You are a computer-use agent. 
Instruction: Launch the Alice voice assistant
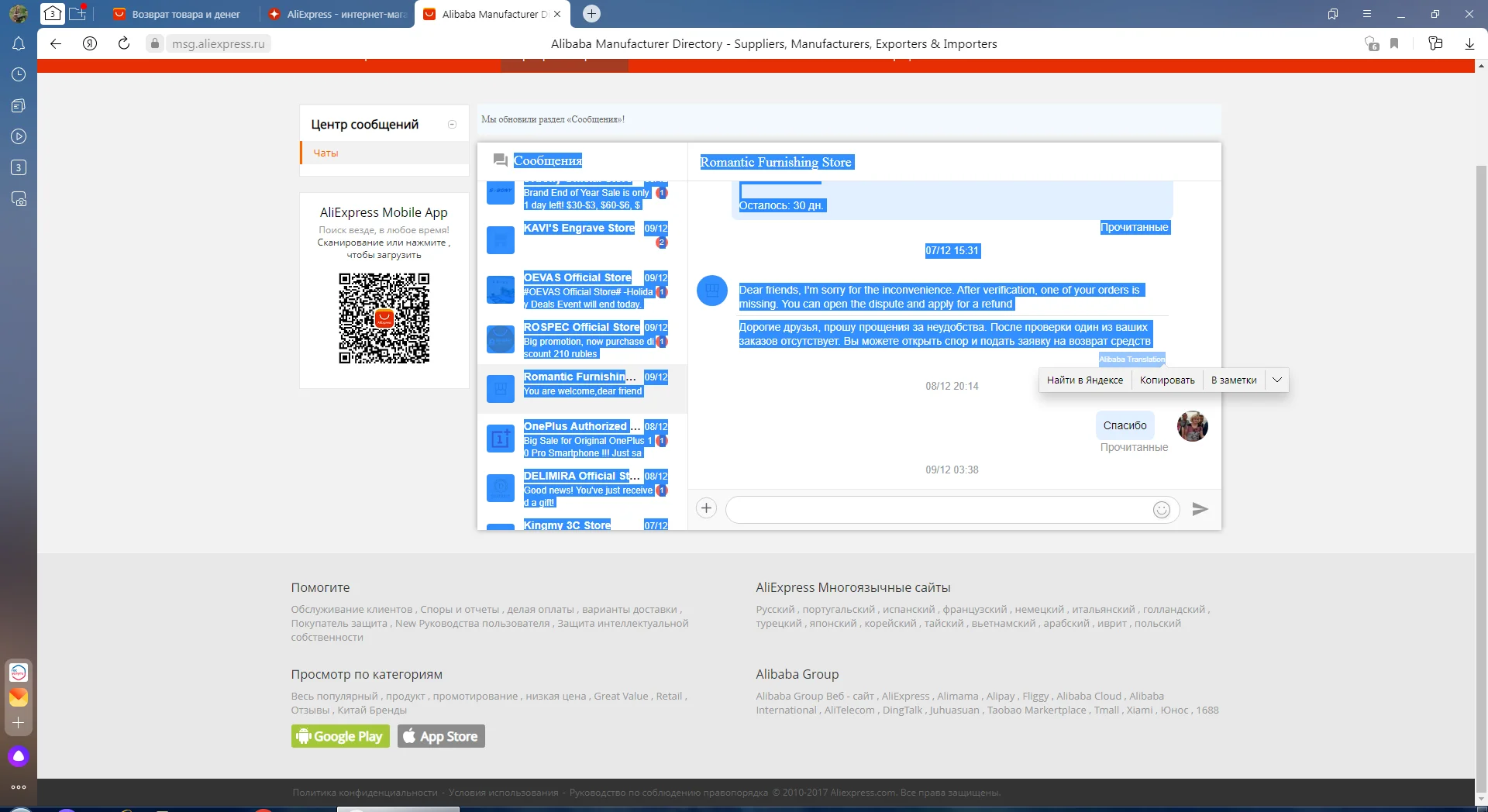tap(19, 756)
